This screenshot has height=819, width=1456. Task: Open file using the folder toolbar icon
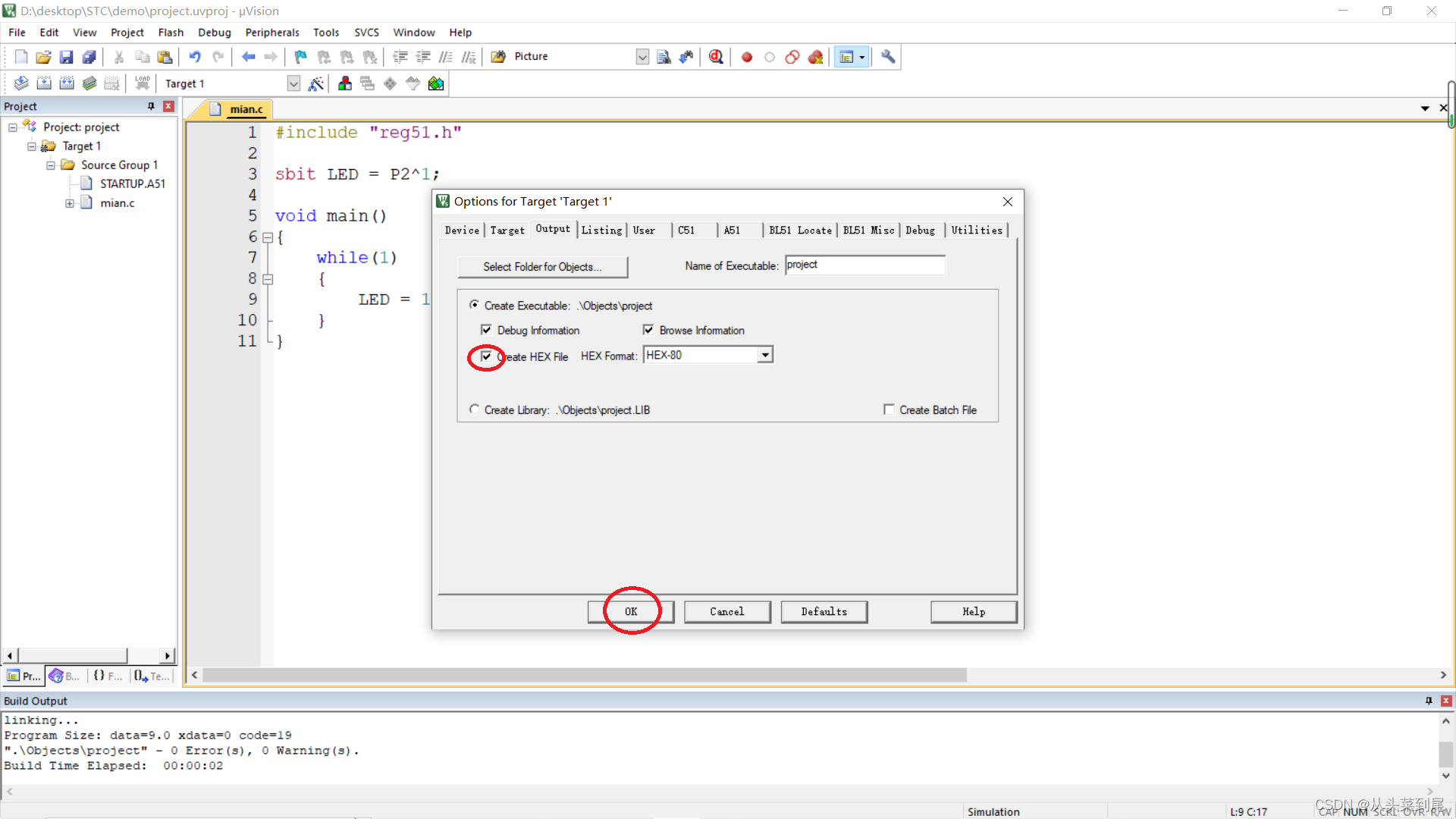(44, 57)
